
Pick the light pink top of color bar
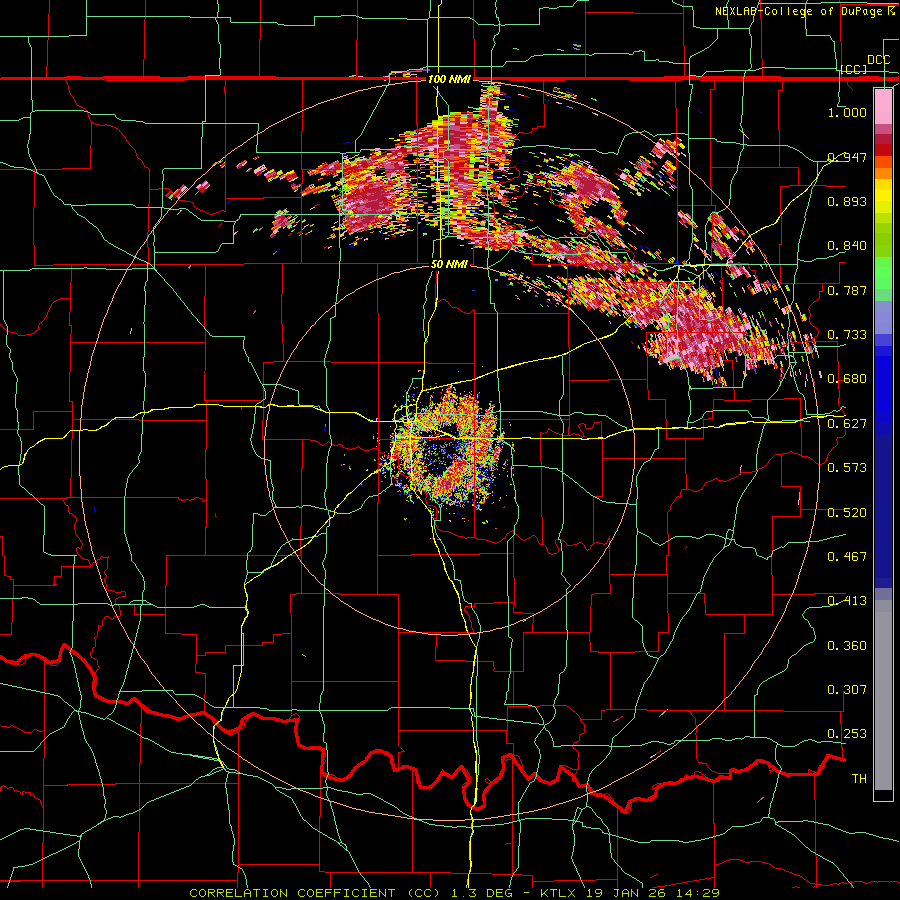(x=883, y=106)
